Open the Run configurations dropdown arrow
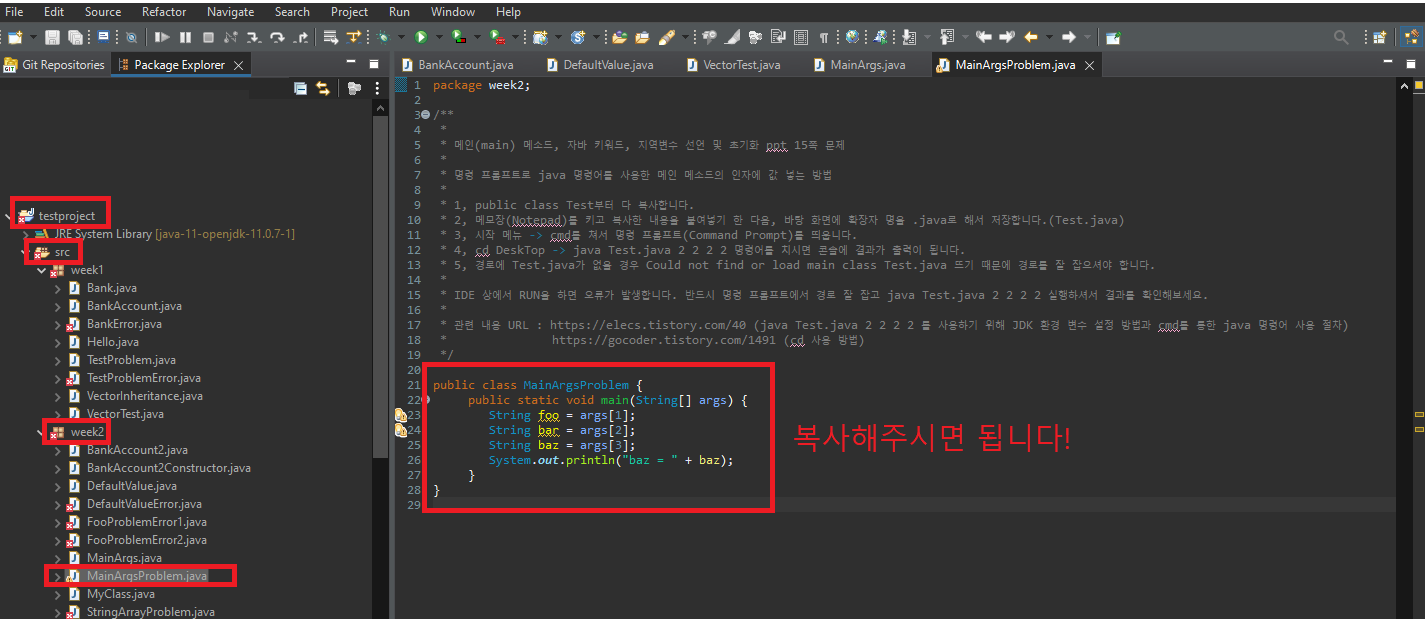 (x=439, y=37)
